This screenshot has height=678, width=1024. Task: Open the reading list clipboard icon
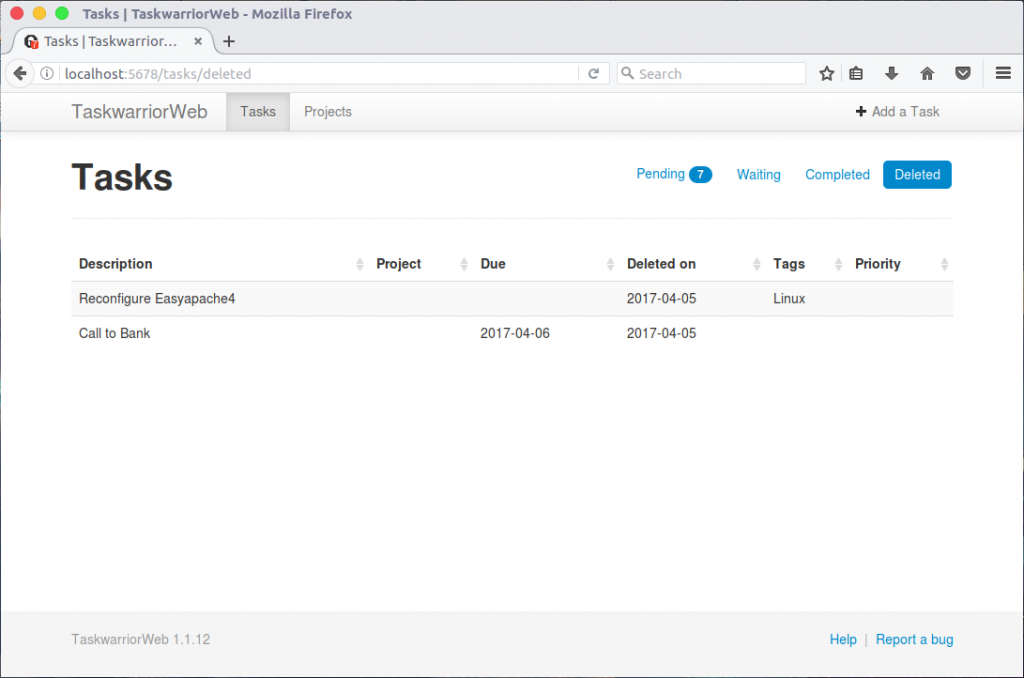pos(858,73)
